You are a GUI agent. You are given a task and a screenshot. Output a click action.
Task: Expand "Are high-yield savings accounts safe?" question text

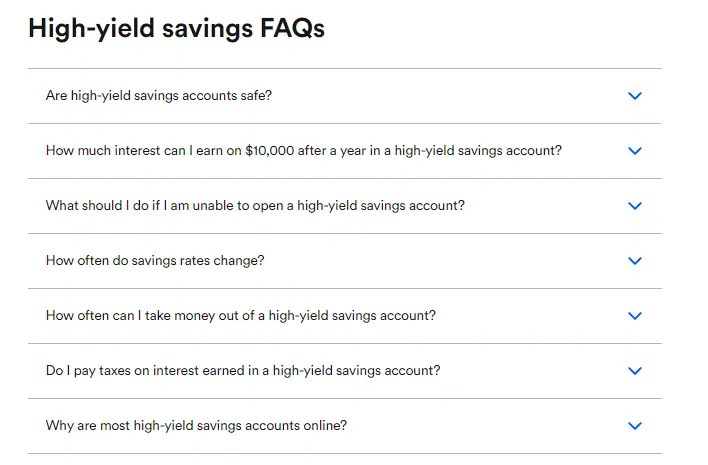click(159, 96)
